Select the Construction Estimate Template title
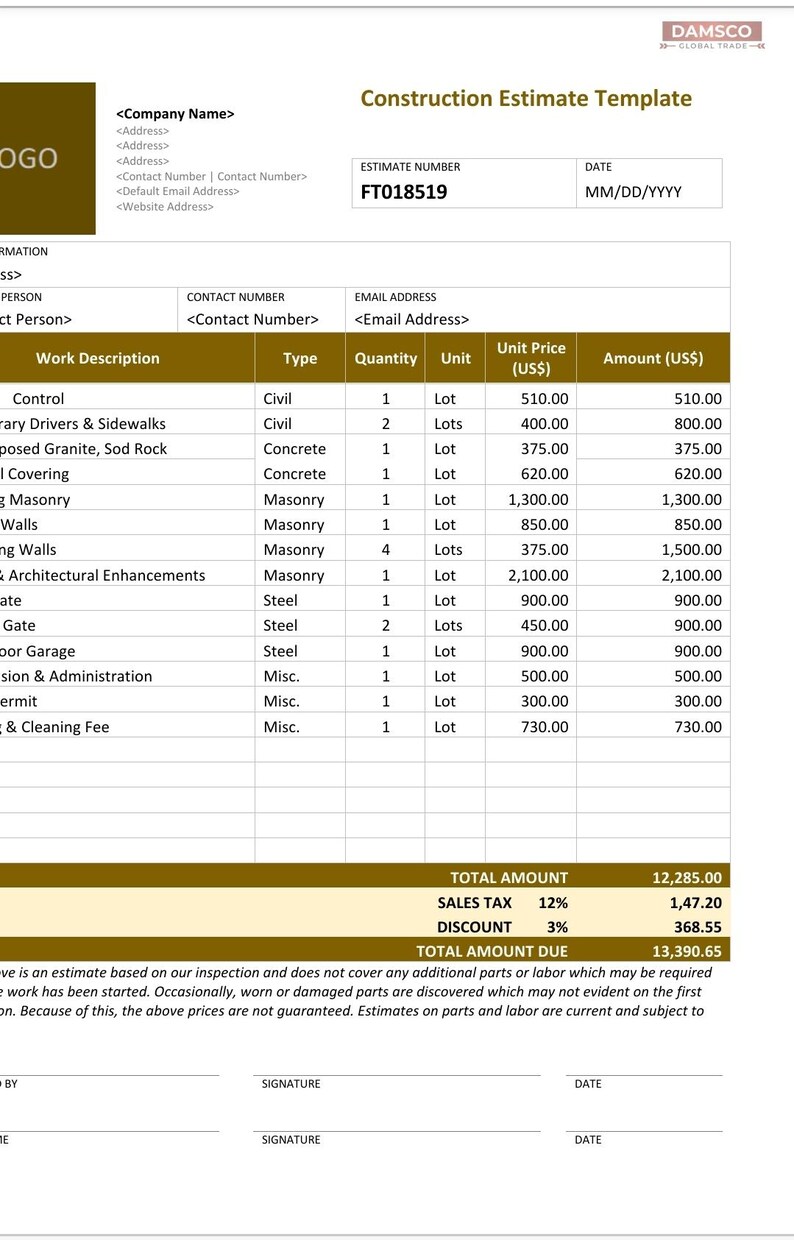This screenshot has height=1240, width=794. [526, 98]
